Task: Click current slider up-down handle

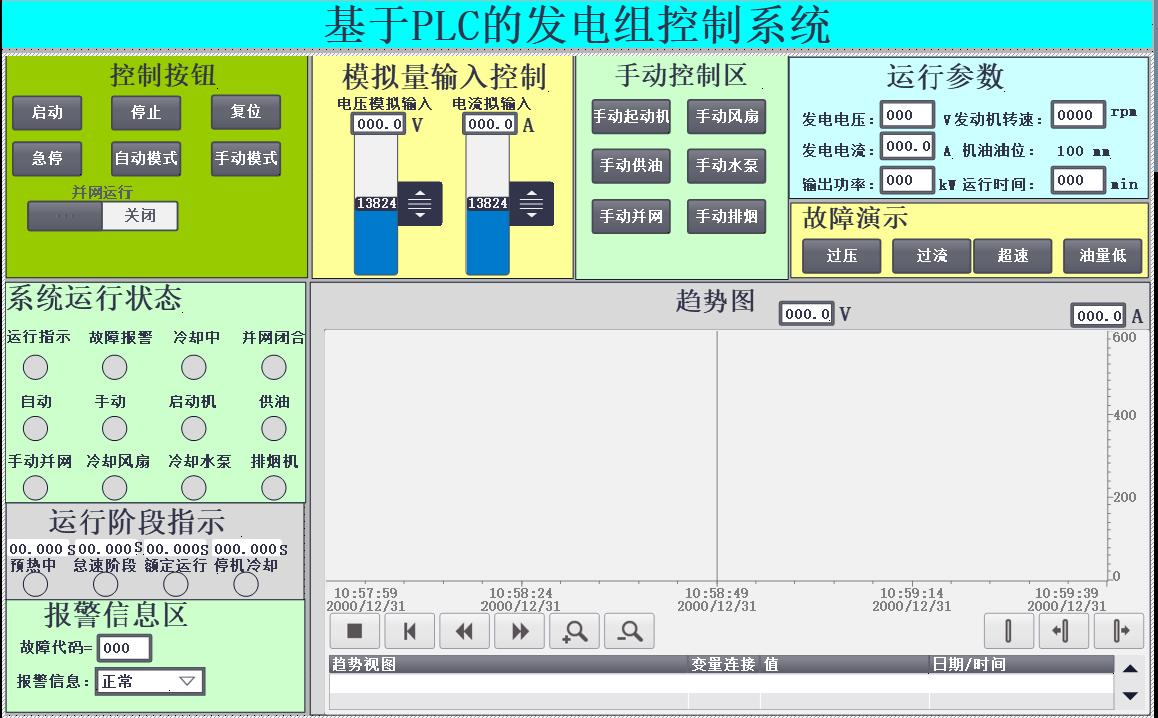Action: pyautogui.click(x=531, y=203)
